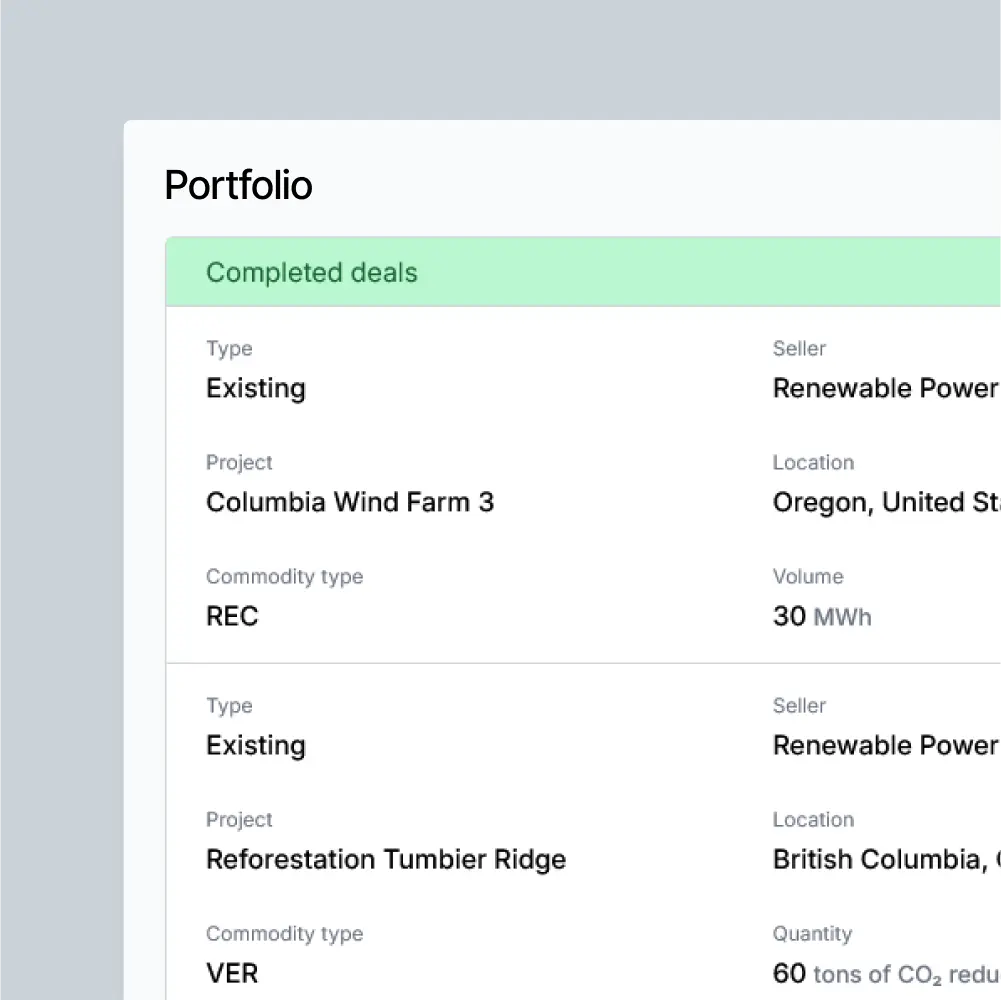
Task: Select the REC commodity type value
Action: (232, 616)
